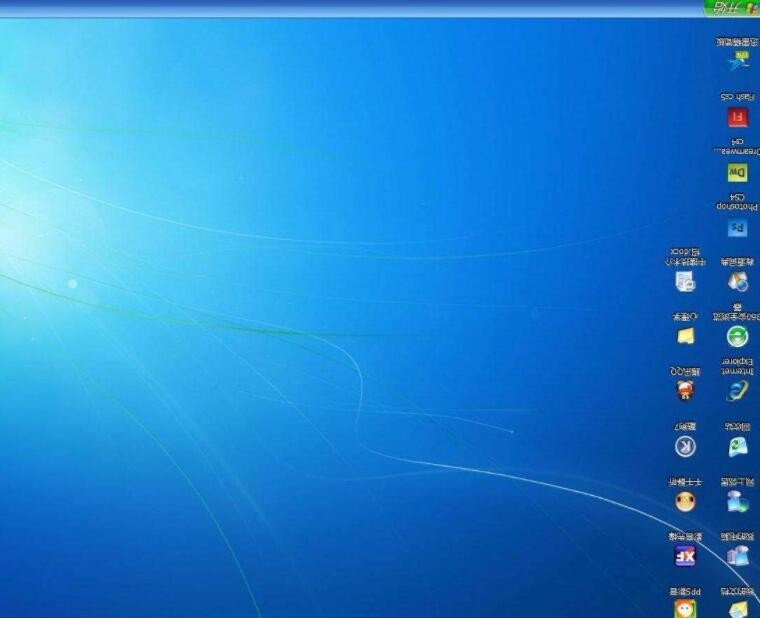
Task: Open the My Computer desktop icon
Action: point(738,556)
